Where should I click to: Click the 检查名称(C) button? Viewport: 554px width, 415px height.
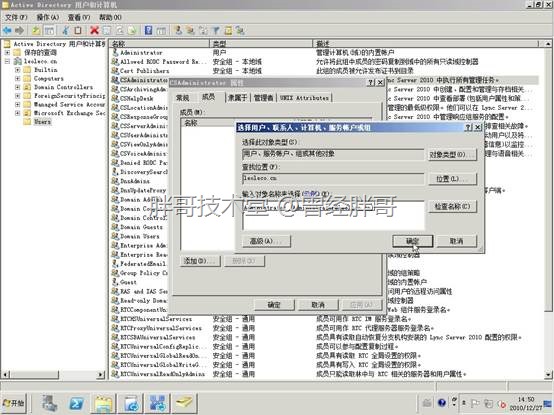tap(453, 206)
